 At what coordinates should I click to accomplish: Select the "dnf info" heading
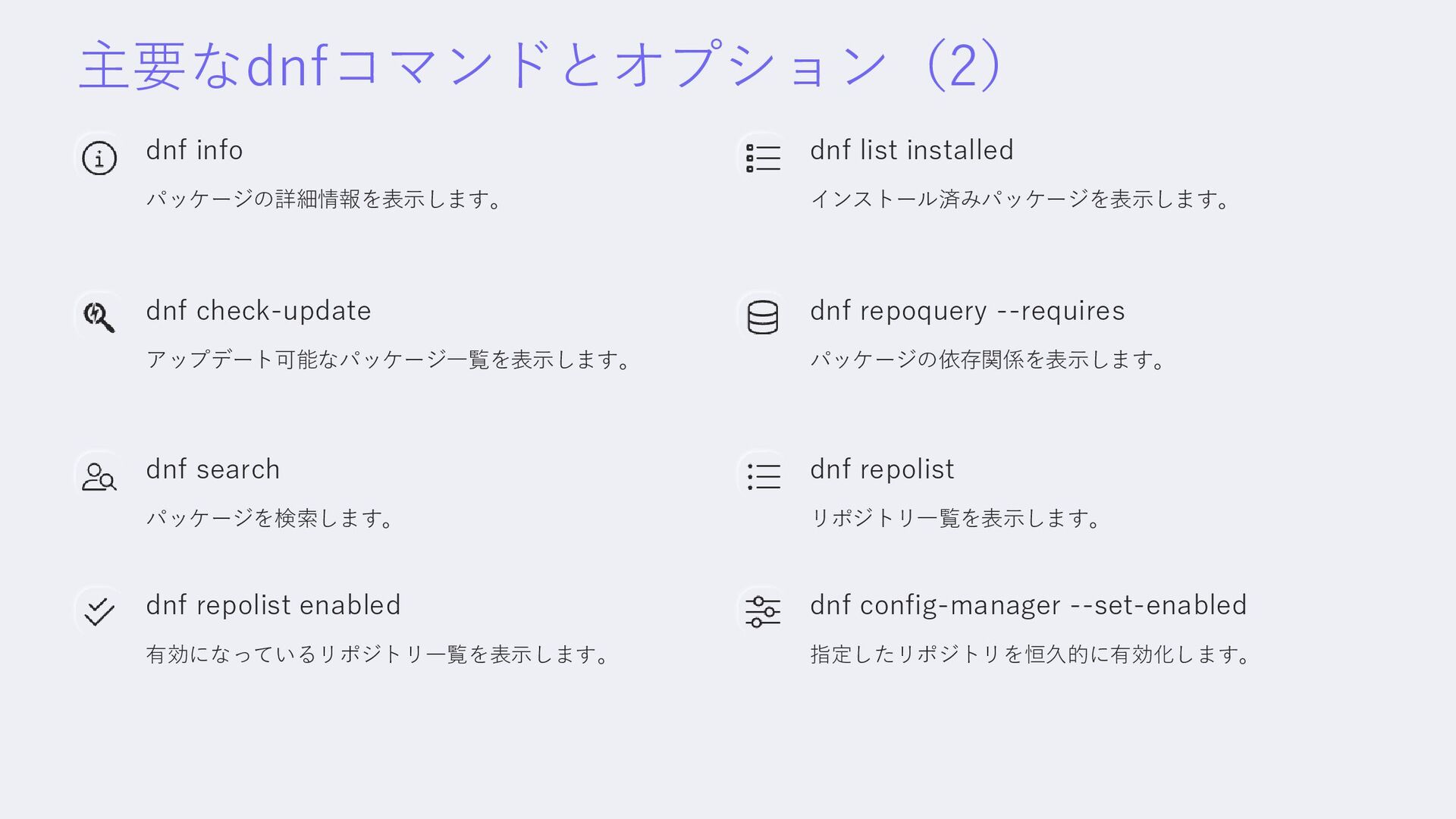pyautogui.click(x=194, y=150)
